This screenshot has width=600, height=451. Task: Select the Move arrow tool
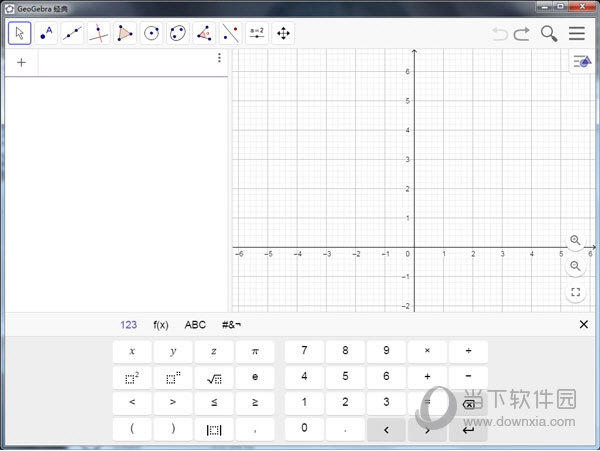click(20, 33)
